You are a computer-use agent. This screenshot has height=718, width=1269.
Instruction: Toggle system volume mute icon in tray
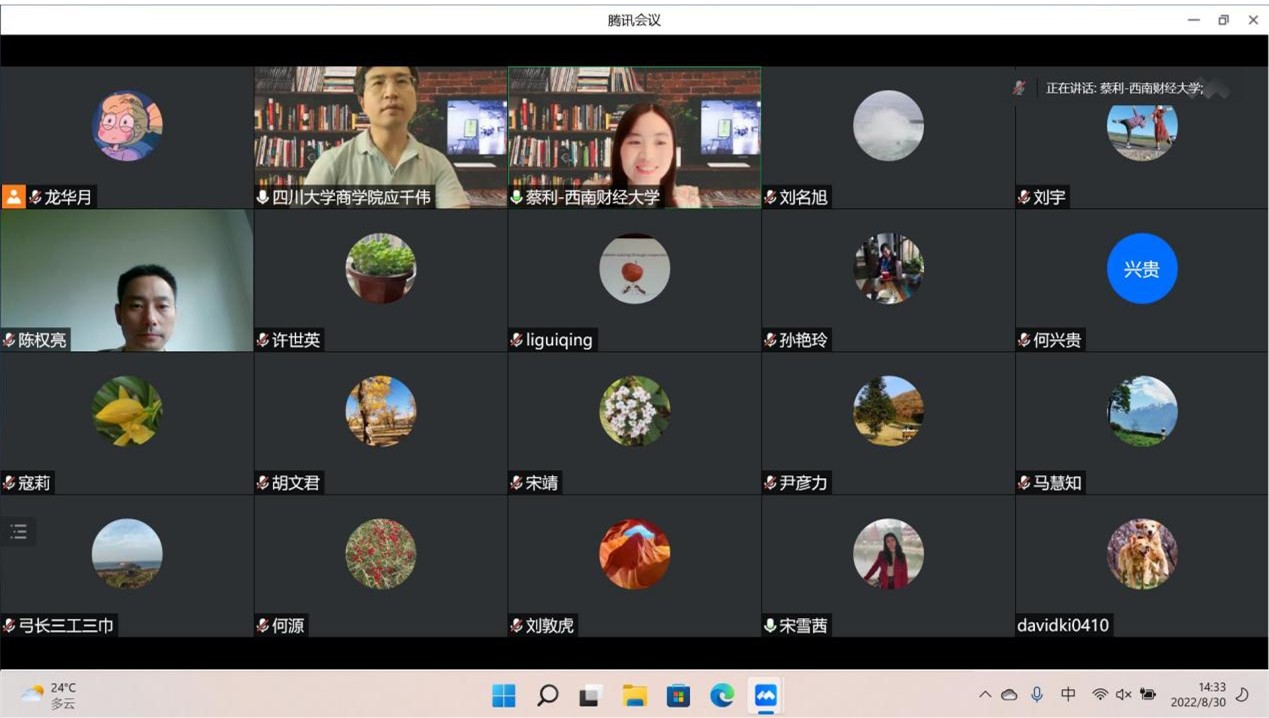[x=1123, y=694]
